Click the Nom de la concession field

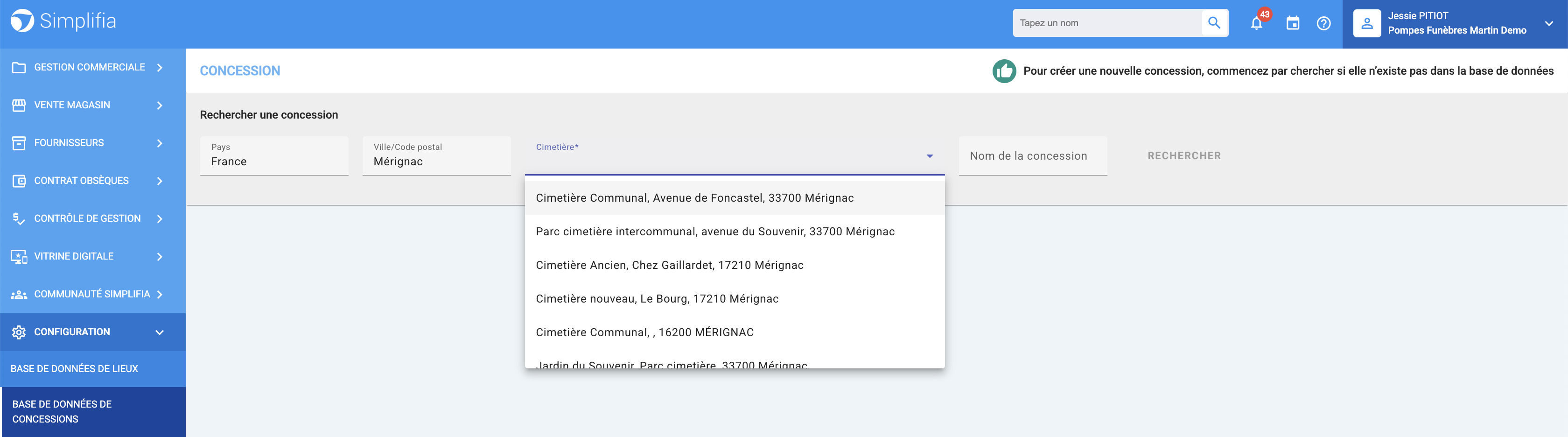pos(1033,156)
